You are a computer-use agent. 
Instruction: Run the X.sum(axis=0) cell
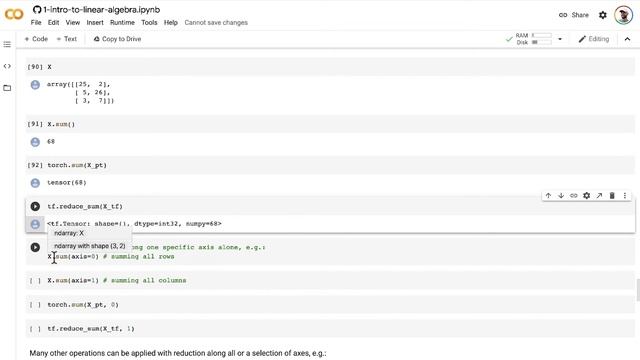(35, 247)
